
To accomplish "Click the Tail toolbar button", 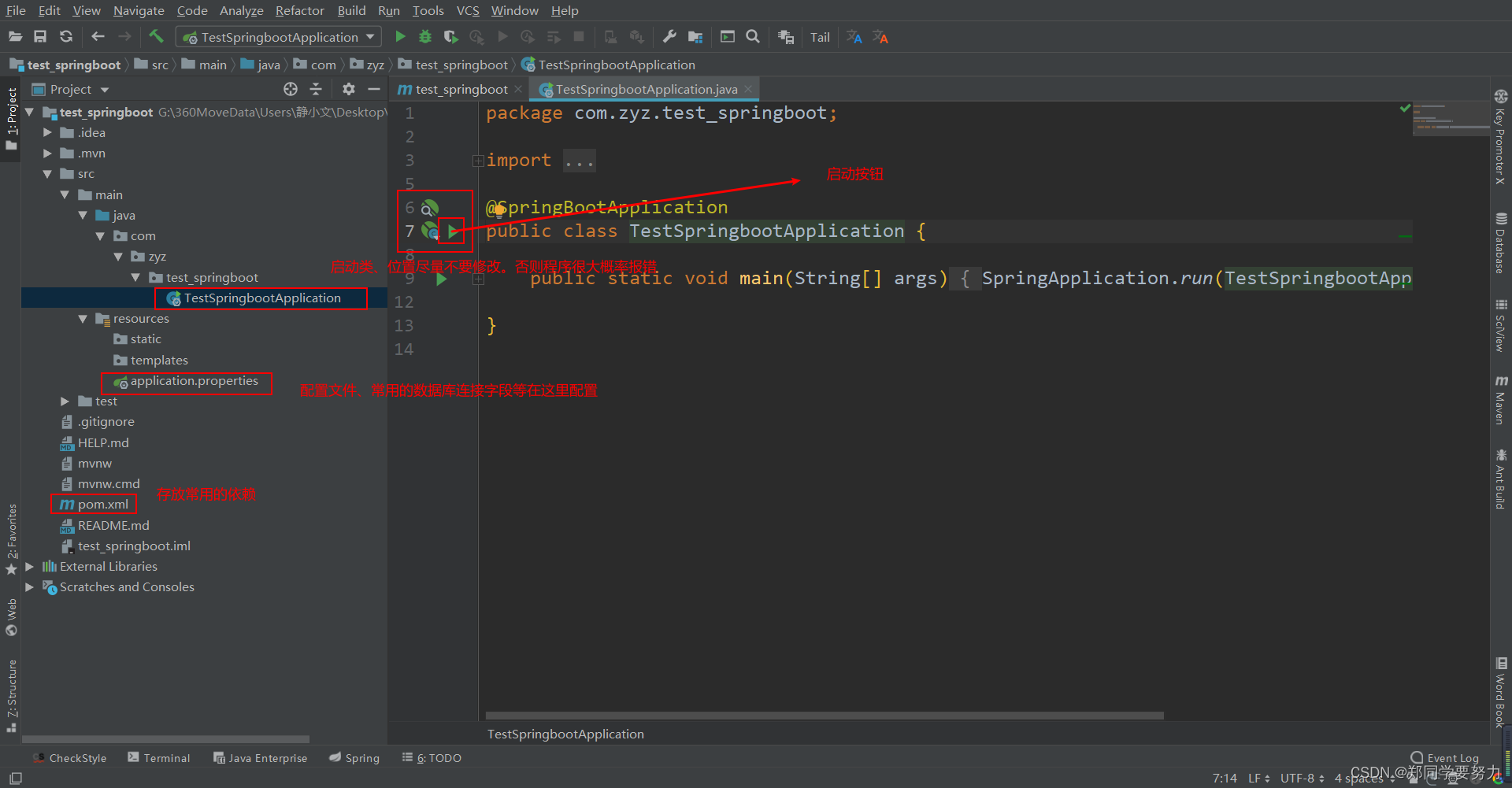I will (820, 37).
